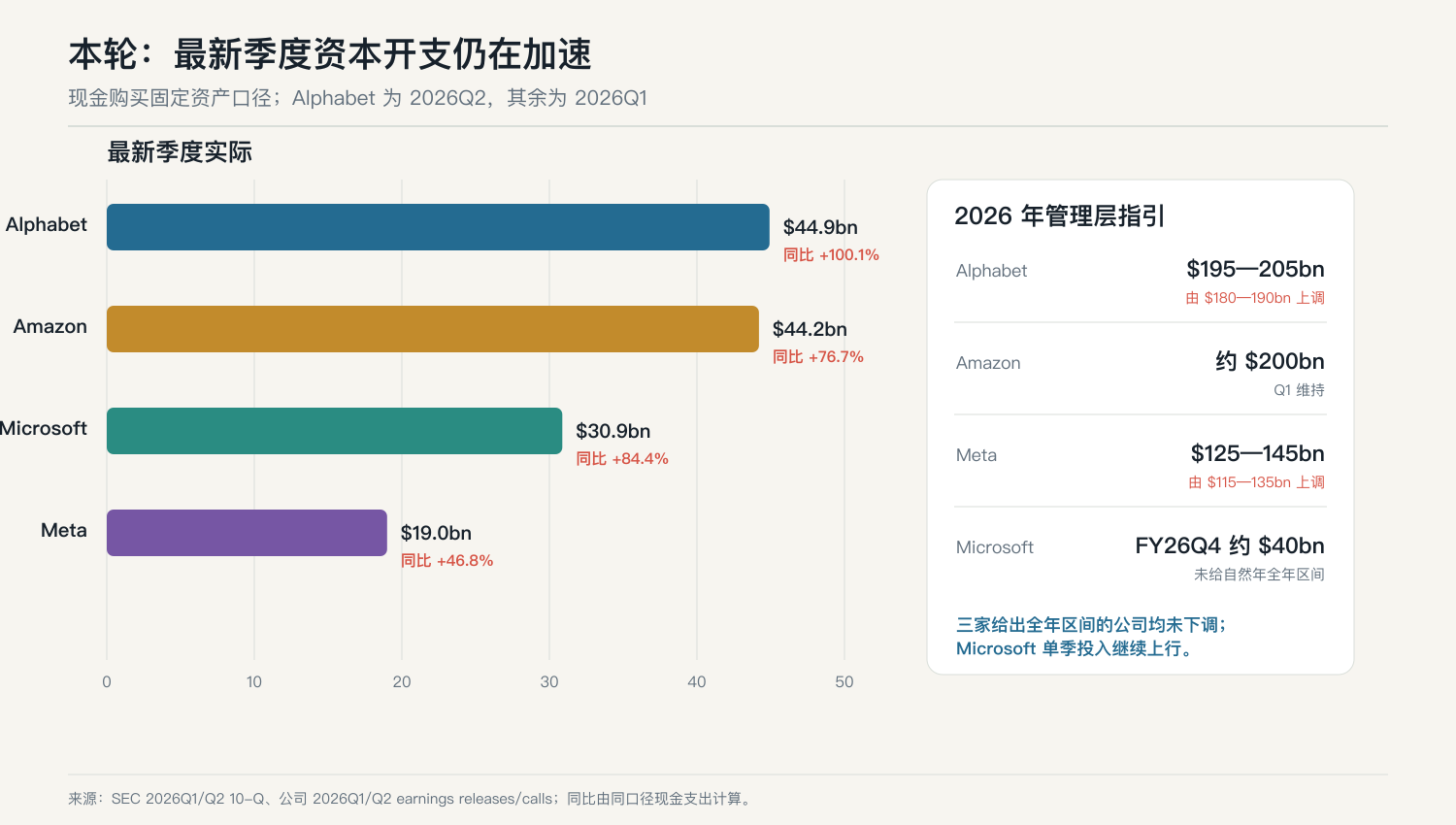Click the Alphabet chart axis label
1456x825 pixels.
[47, 224]
